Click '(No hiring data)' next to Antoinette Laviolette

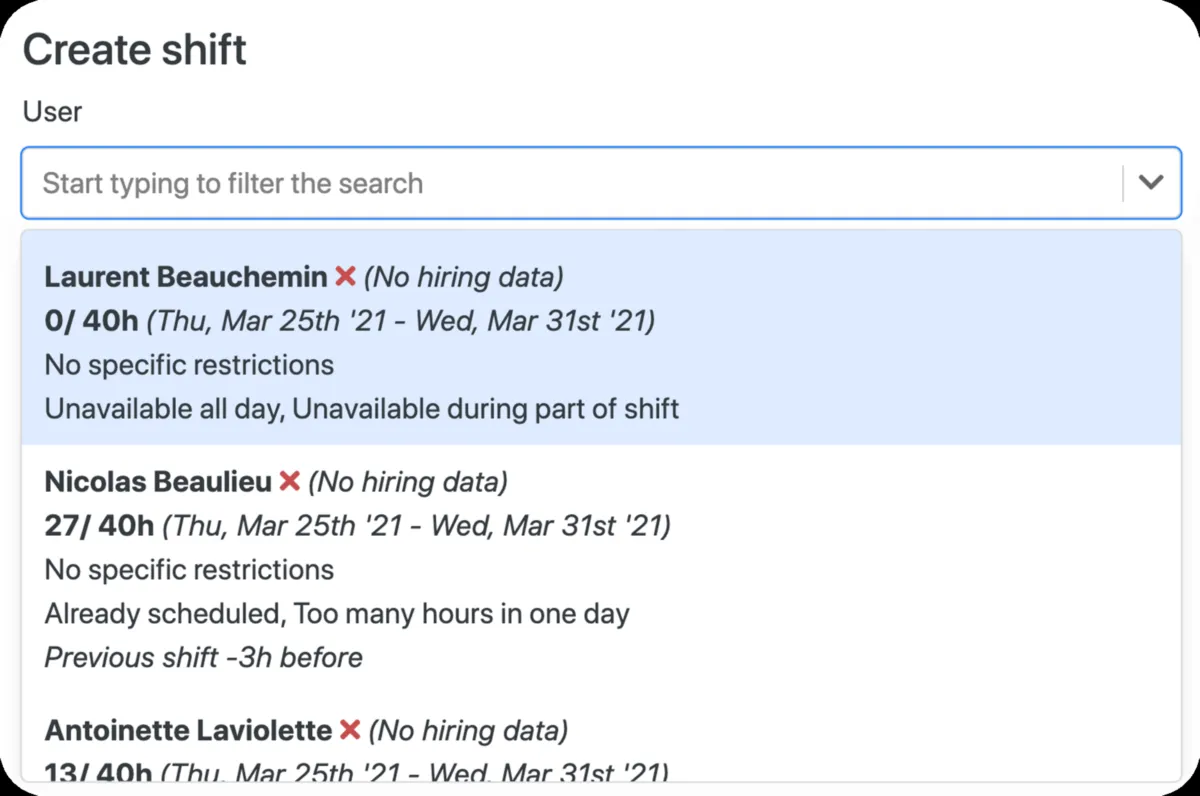[x=468, y=731]
